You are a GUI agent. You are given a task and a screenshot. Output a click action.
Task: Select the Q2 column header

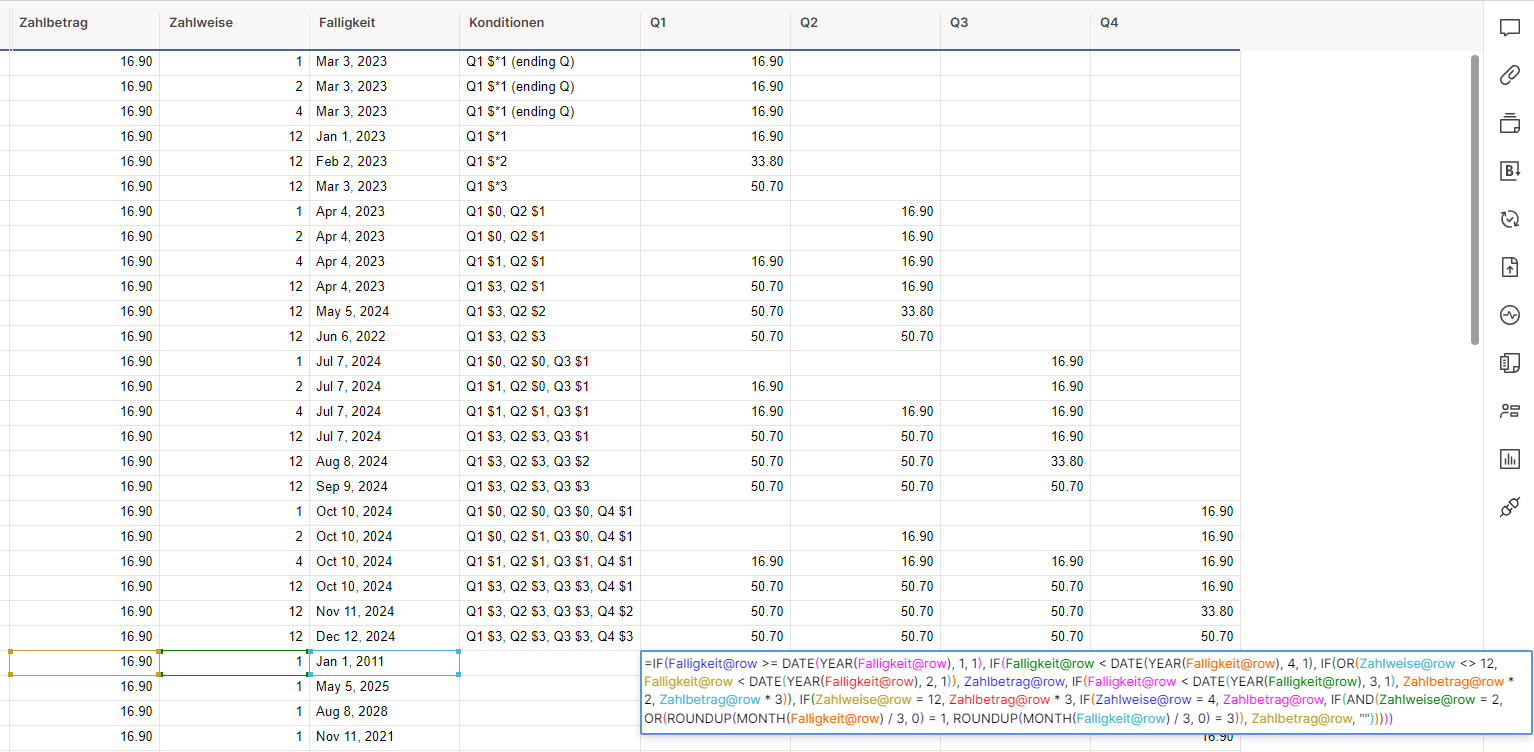(865, 23)
